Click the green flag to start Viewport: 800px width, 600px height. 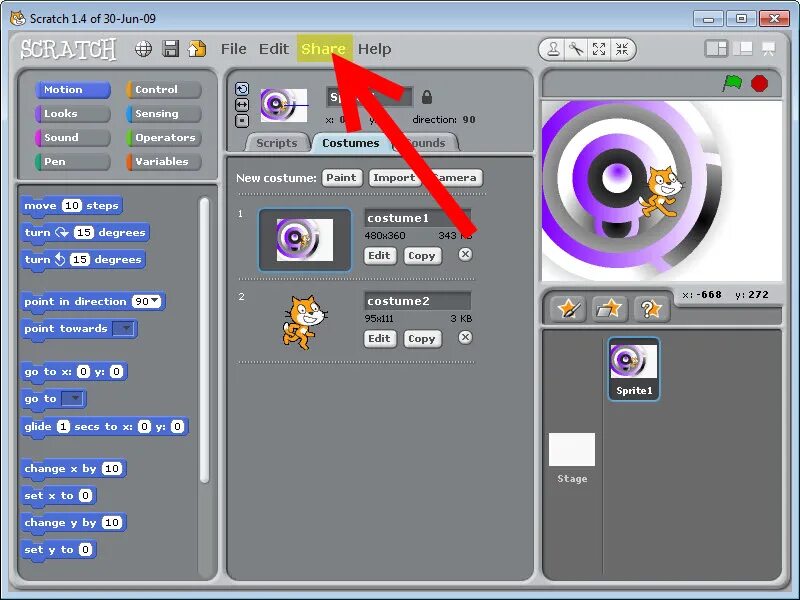[732, 83]
